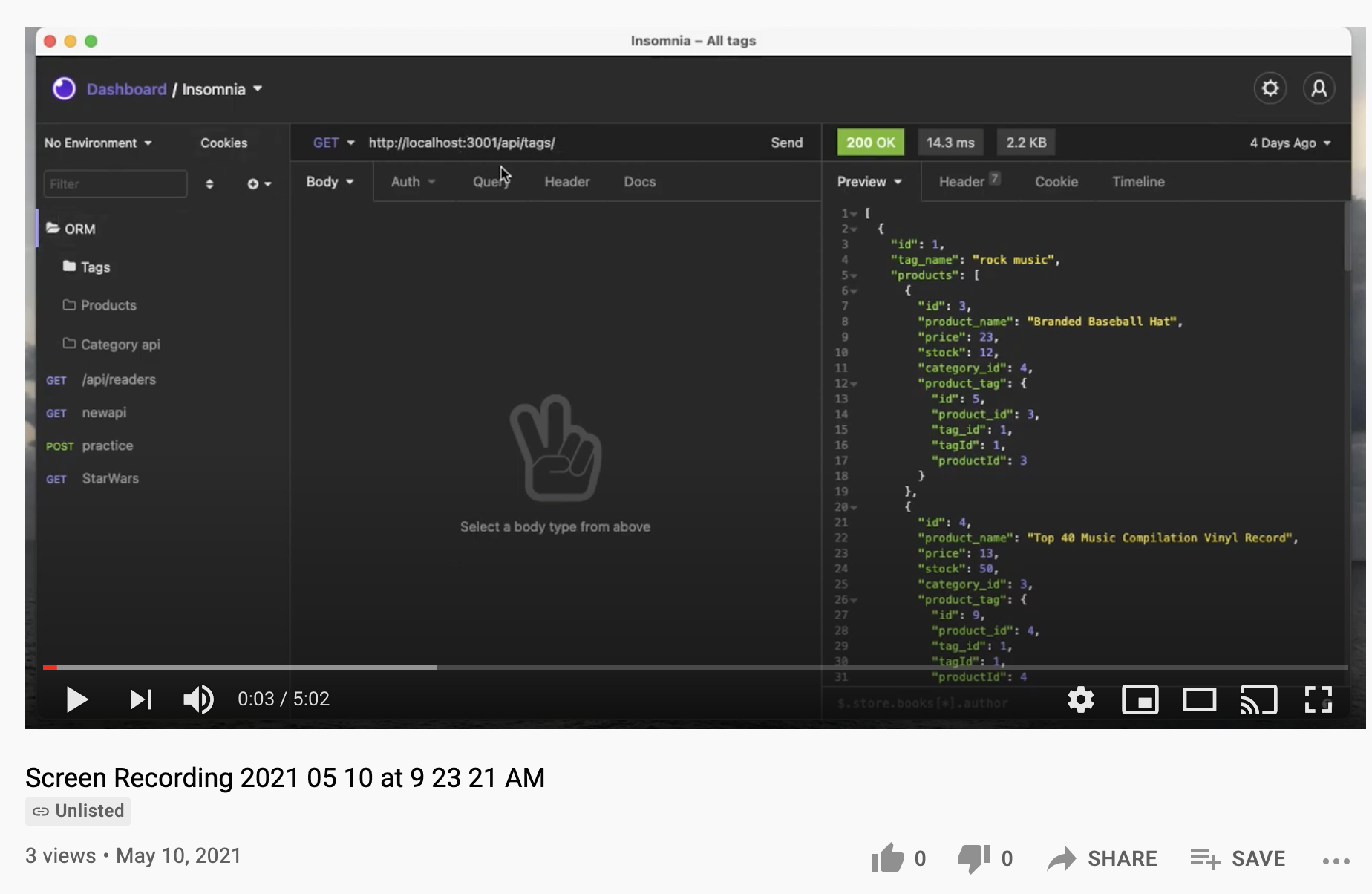Open the GET method dropdown
Screen dimensions: 1372x894
tap(333, 143)
